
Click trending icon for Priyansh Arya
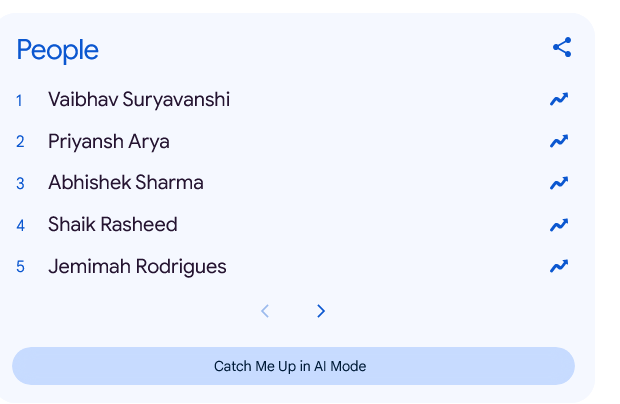pos(559,141)
